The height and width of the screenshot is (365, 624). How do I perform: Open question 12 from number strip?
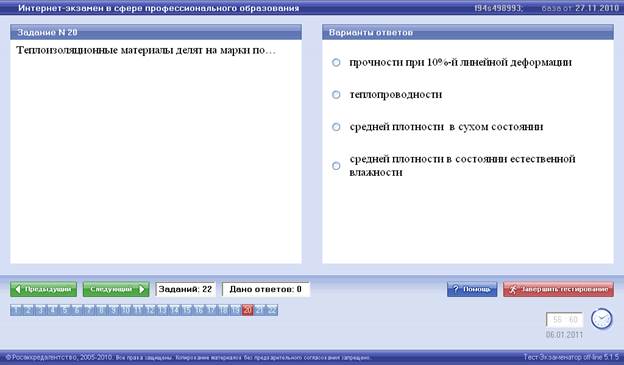point(150,310)
